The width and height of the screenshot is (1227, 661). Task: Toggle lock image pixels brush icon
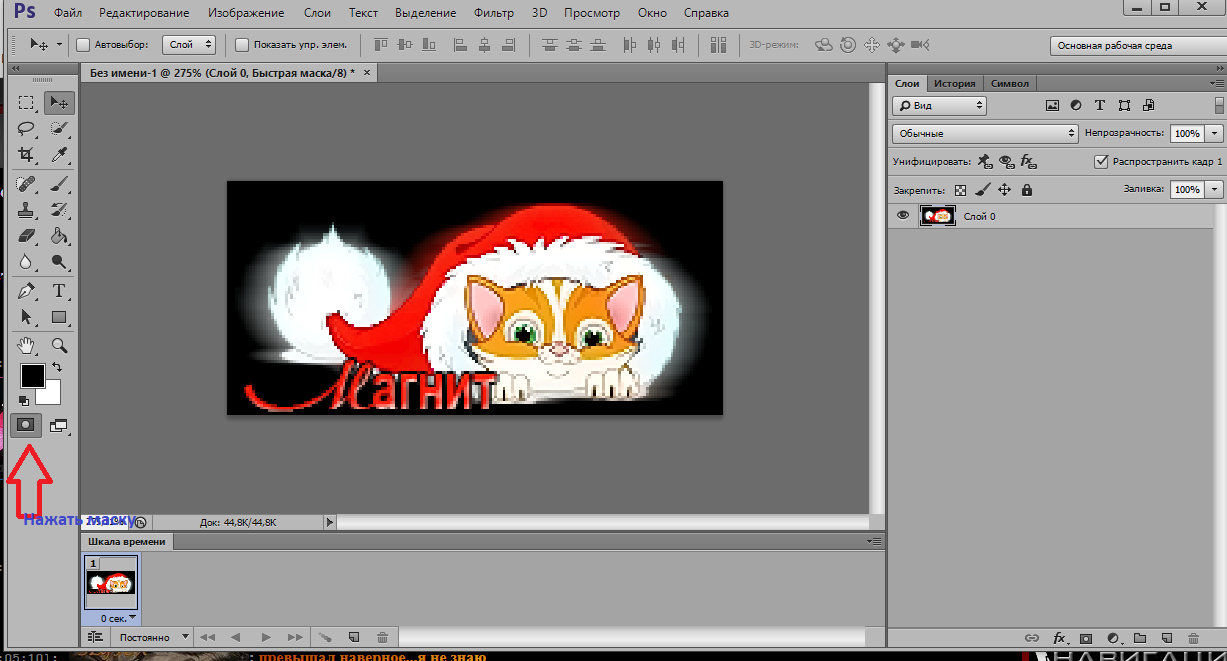click(x=983, y=189)
